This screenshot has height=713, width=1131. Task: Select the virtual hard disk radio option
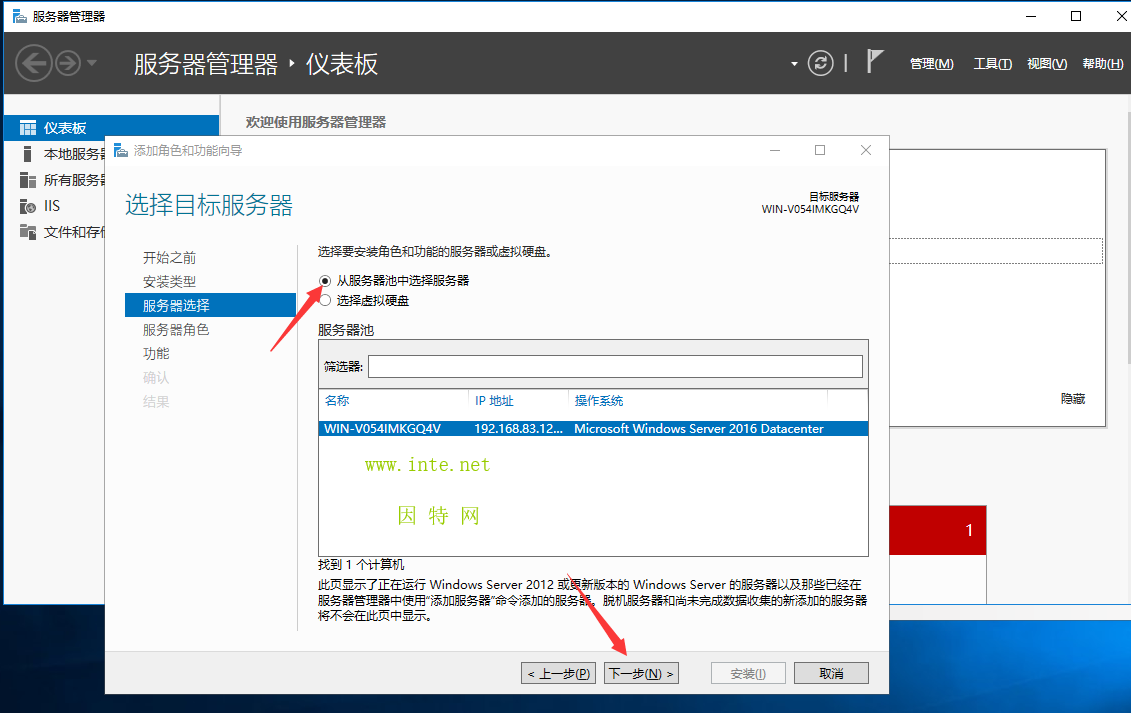pyautogui.click(x=325, y=300)
